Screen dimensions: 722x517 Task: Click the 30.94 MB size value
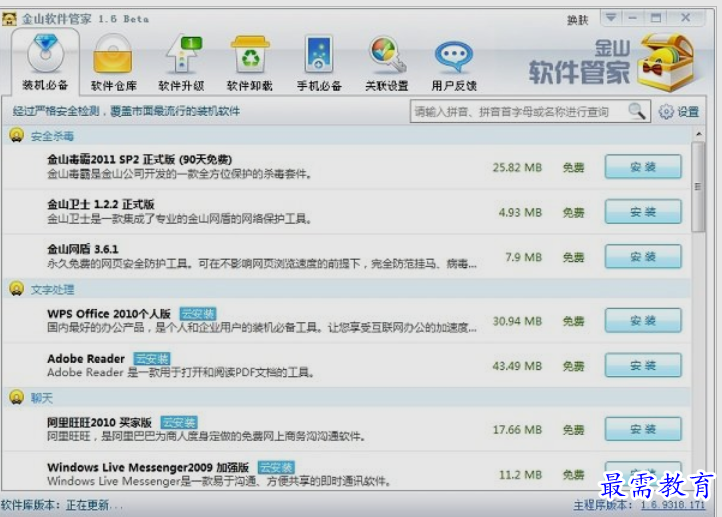click(x=517, y=321)
